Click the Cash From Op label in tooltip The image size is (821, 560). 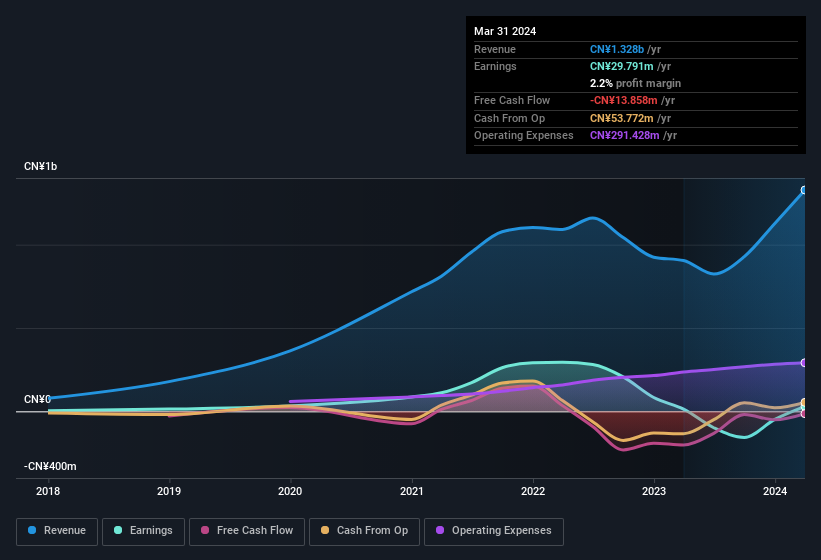pyautogui.click(x=509, y=118)
